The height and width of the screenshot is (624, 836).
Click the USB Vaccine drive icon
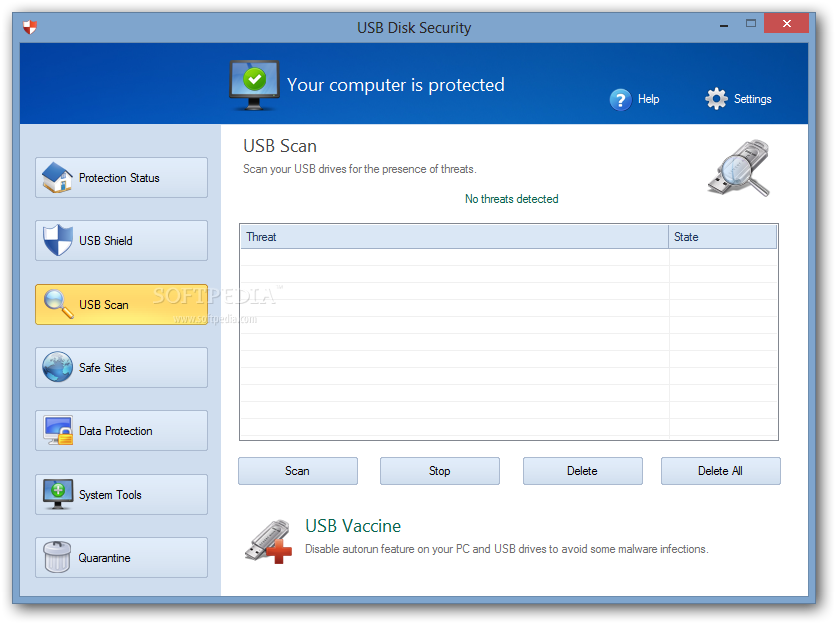point(269,542)
